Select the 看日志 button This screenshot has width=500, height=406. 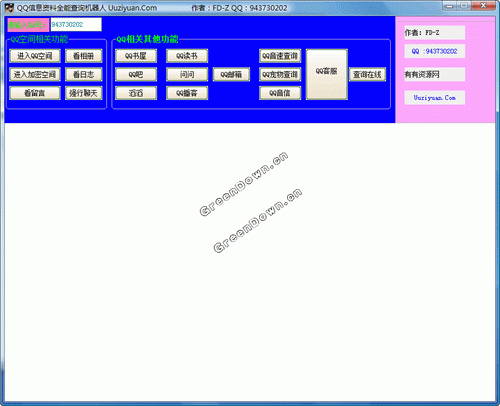click(x=83, y=74)
